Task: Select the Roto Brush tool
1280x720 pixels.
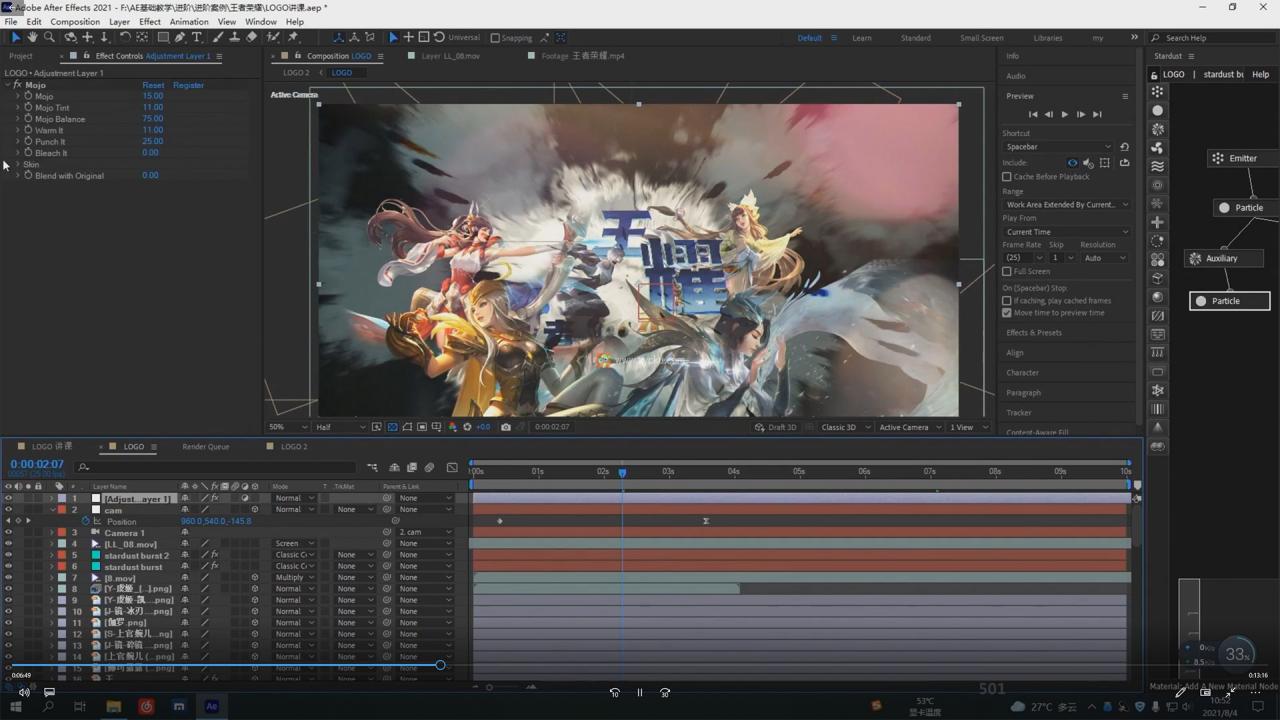Action: coord(273,37)
